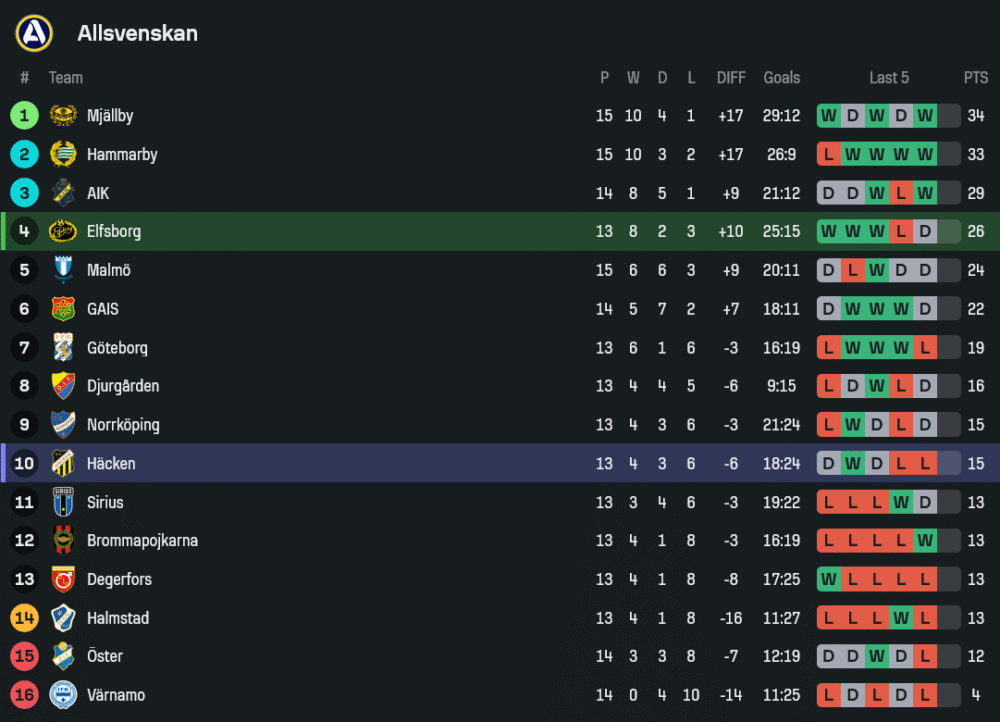Click the AIK team crest
1000x722 pixels.
point(63,193)
